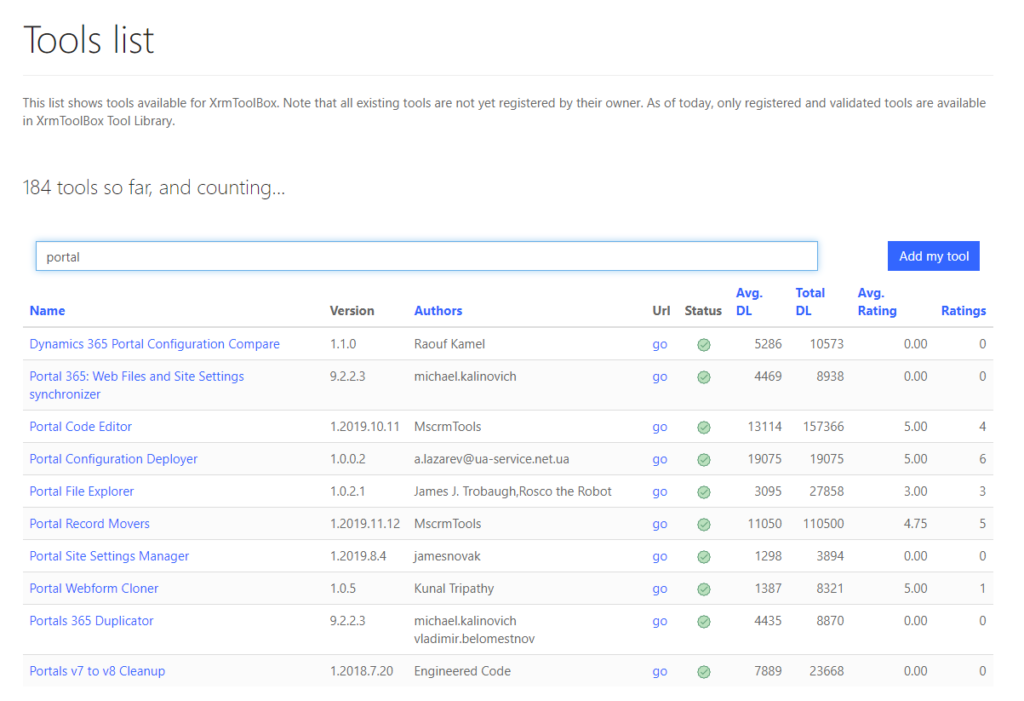The height and width of the screenshot is (701, 1024).
Task: Sort by the Avg. Rating column header
Action: [877, 302]
